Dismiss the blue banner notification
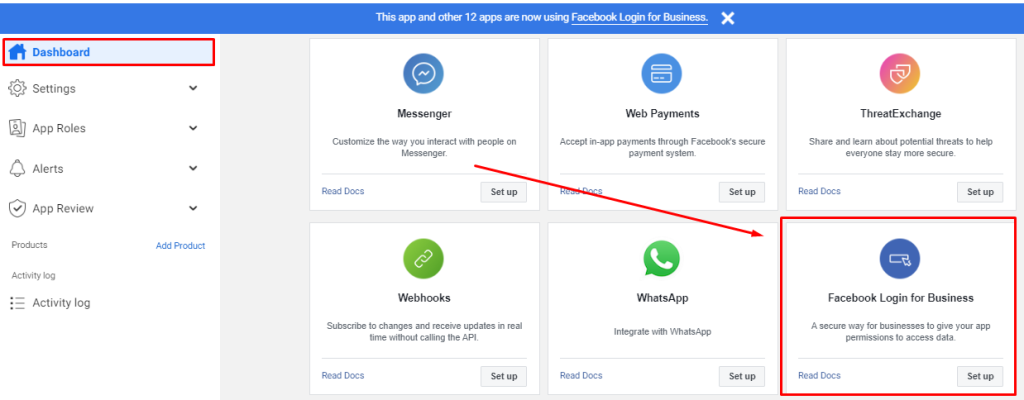The height and width of the screenshot is (400, 1024). click(728, 18)
